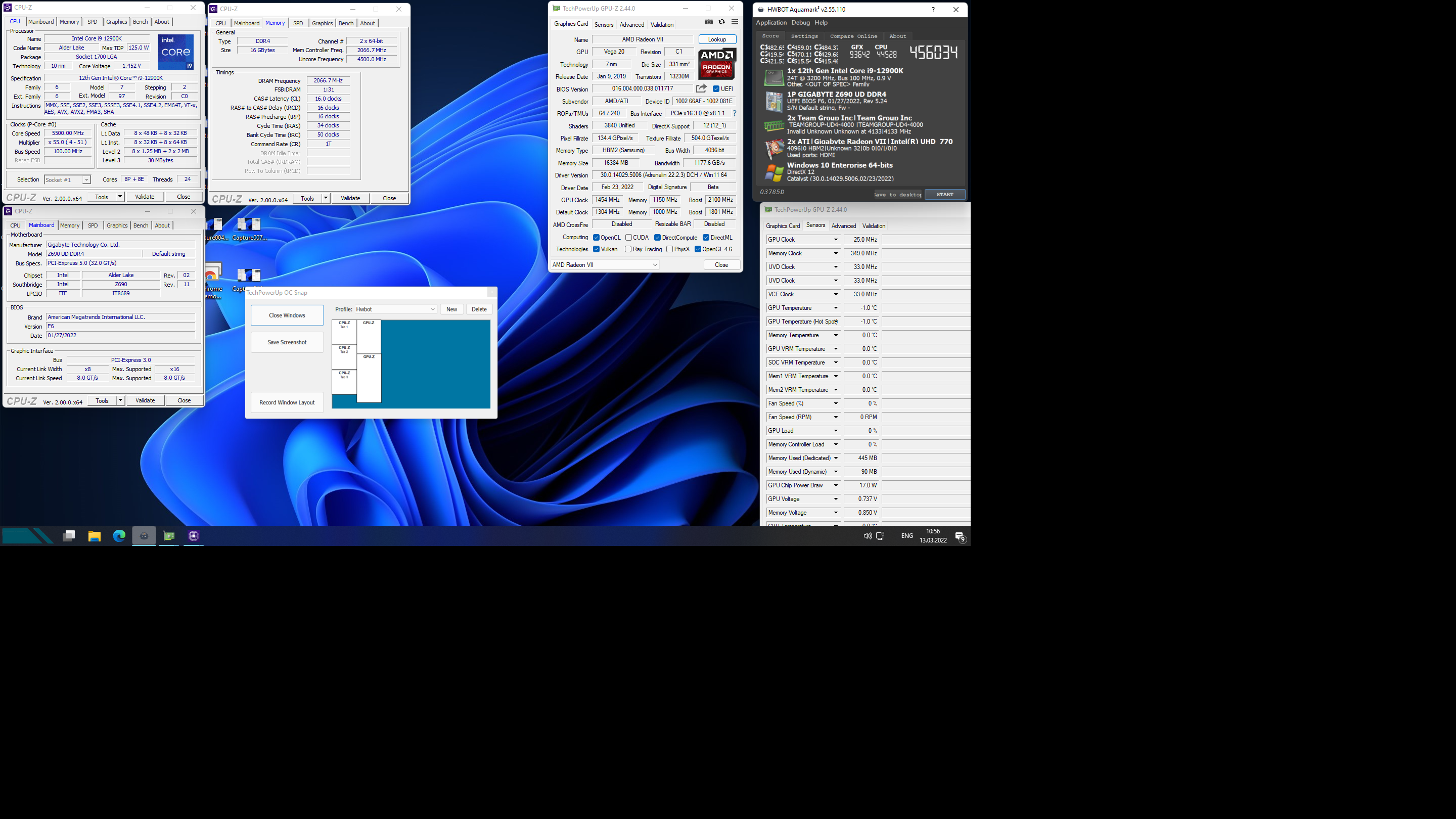This screenshot has height=819, width=1456.
Task: Open File Explorer from the taskbar
Action: (x=95, y=536)
